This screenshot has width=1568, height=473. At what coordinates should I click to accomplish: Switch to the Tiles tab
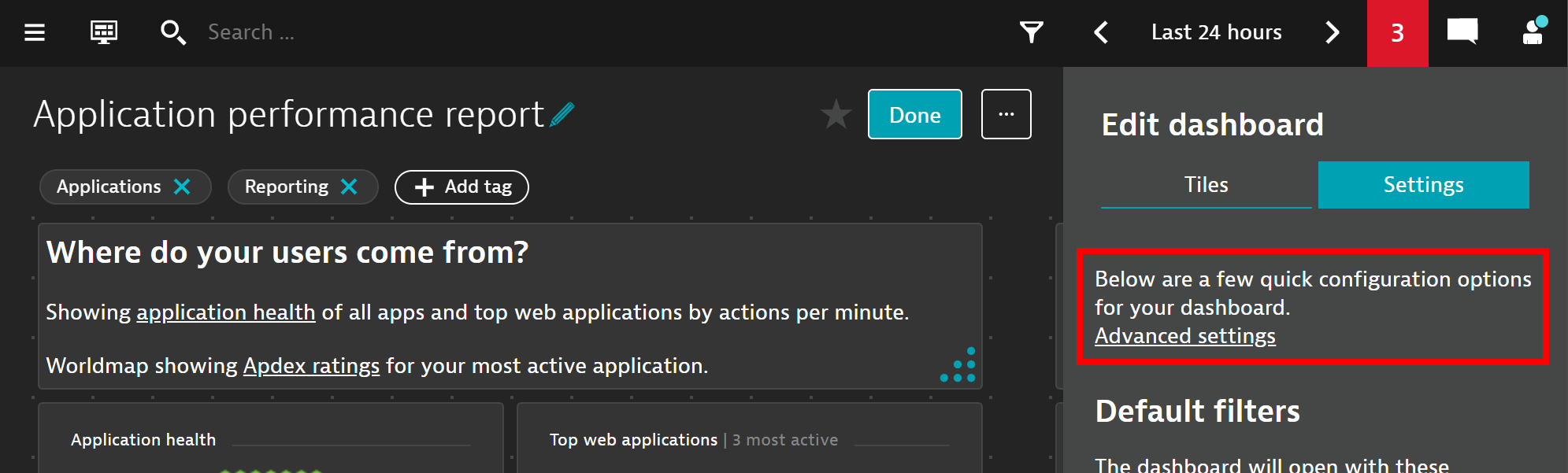click(1207, 185)
